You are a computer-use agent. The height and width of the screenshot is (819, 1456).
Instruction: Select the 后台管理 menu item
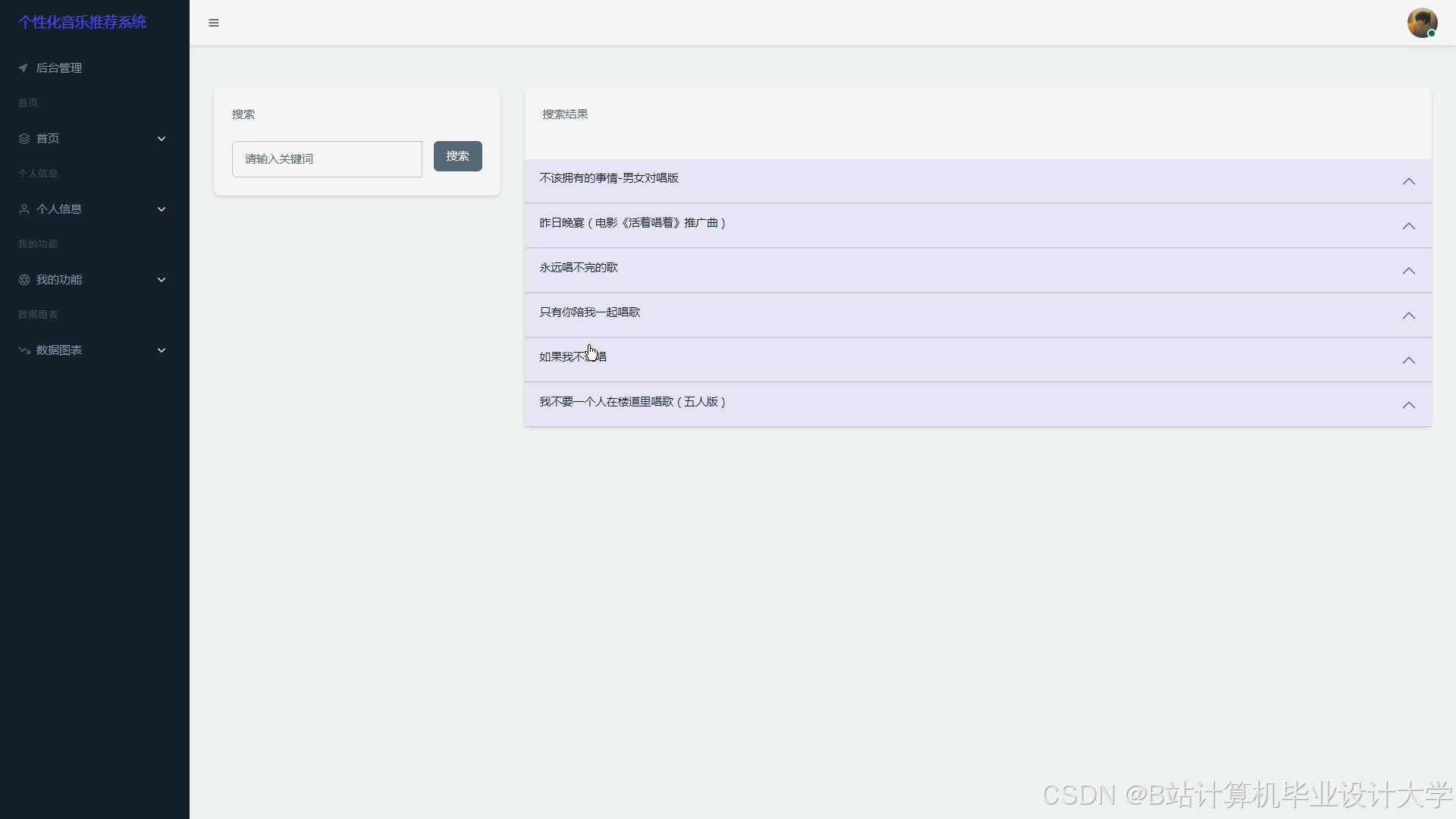[59, 68]
